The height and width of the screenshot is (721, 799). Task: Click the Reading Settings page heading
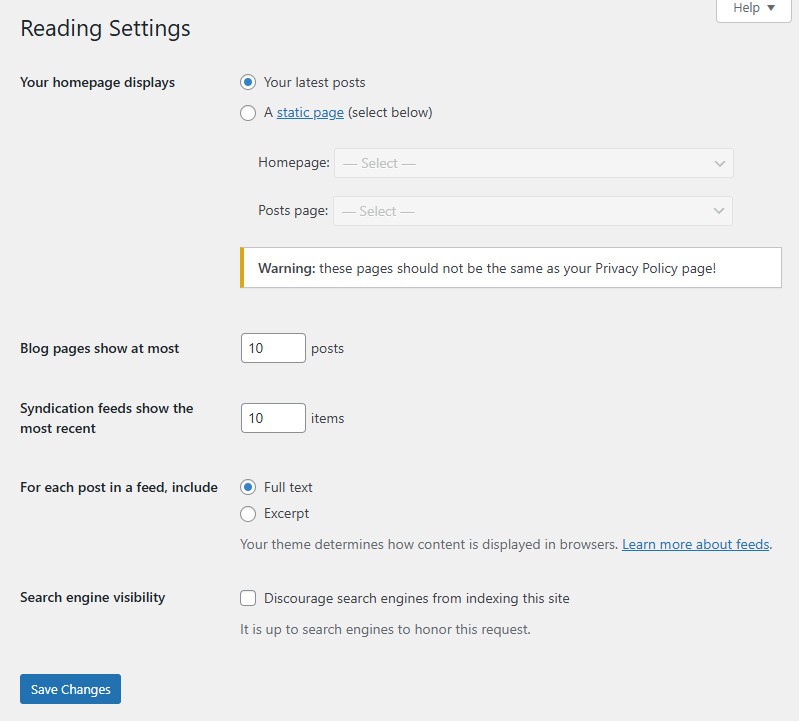[x=105, y=28]
